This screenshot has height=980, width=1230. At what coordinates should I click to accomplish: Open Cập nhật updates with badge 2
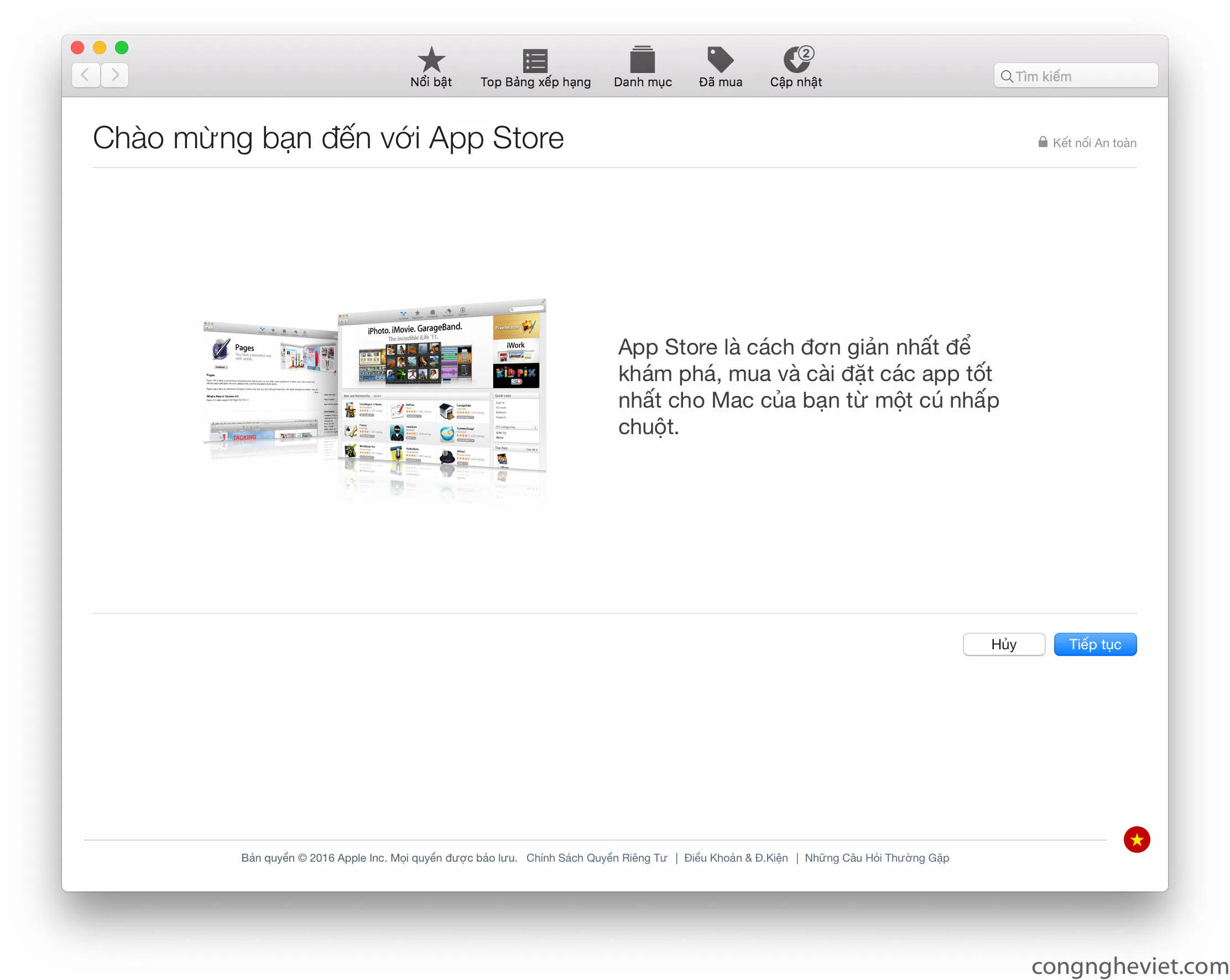pos(796,67)
